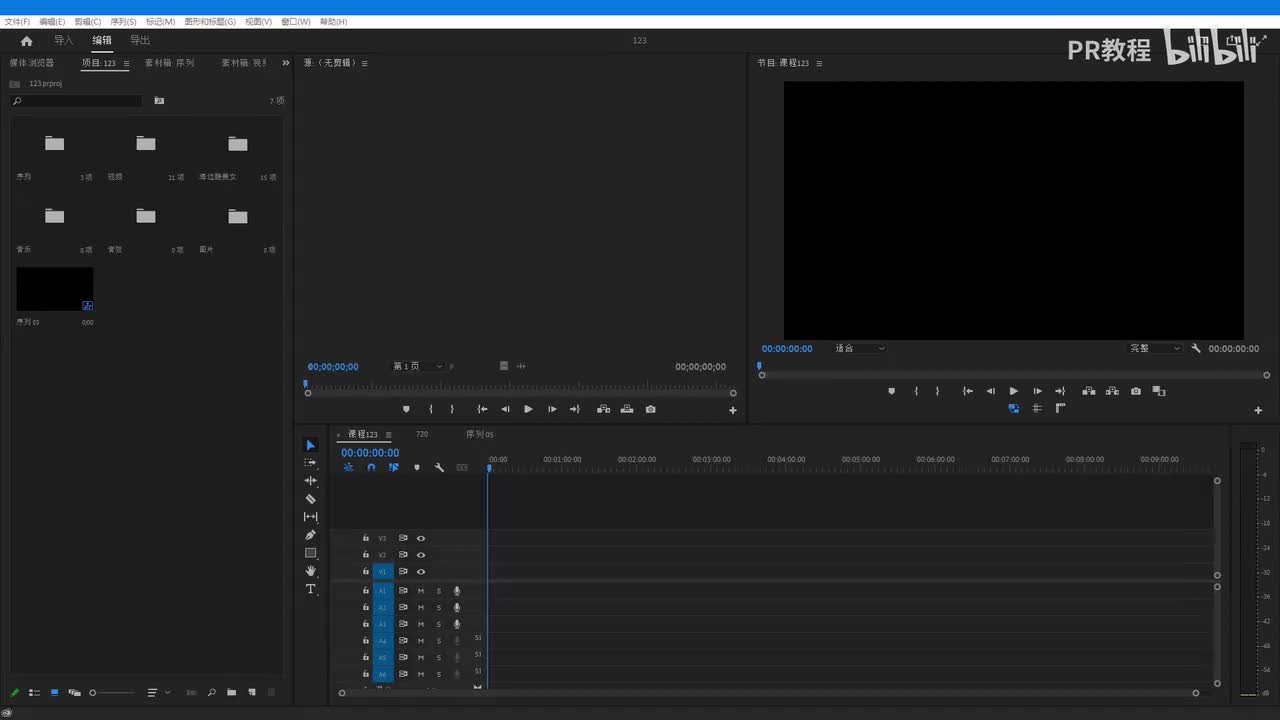Screen dimensions: 1280x720
Task: Switch to the 序列 05 timeline tab
Action: coord(479,434)
